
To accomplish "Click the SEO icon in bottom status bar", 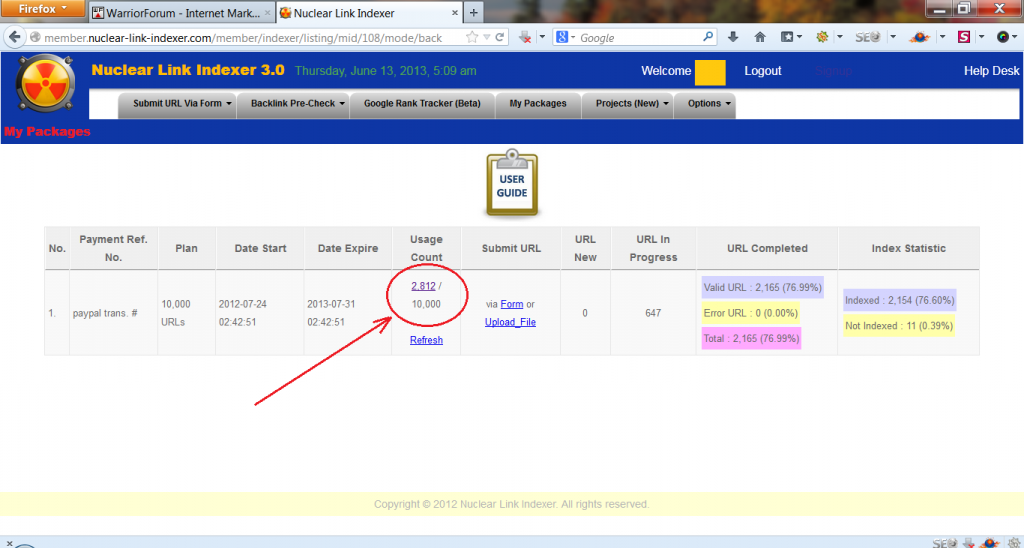I will point(943,543).
